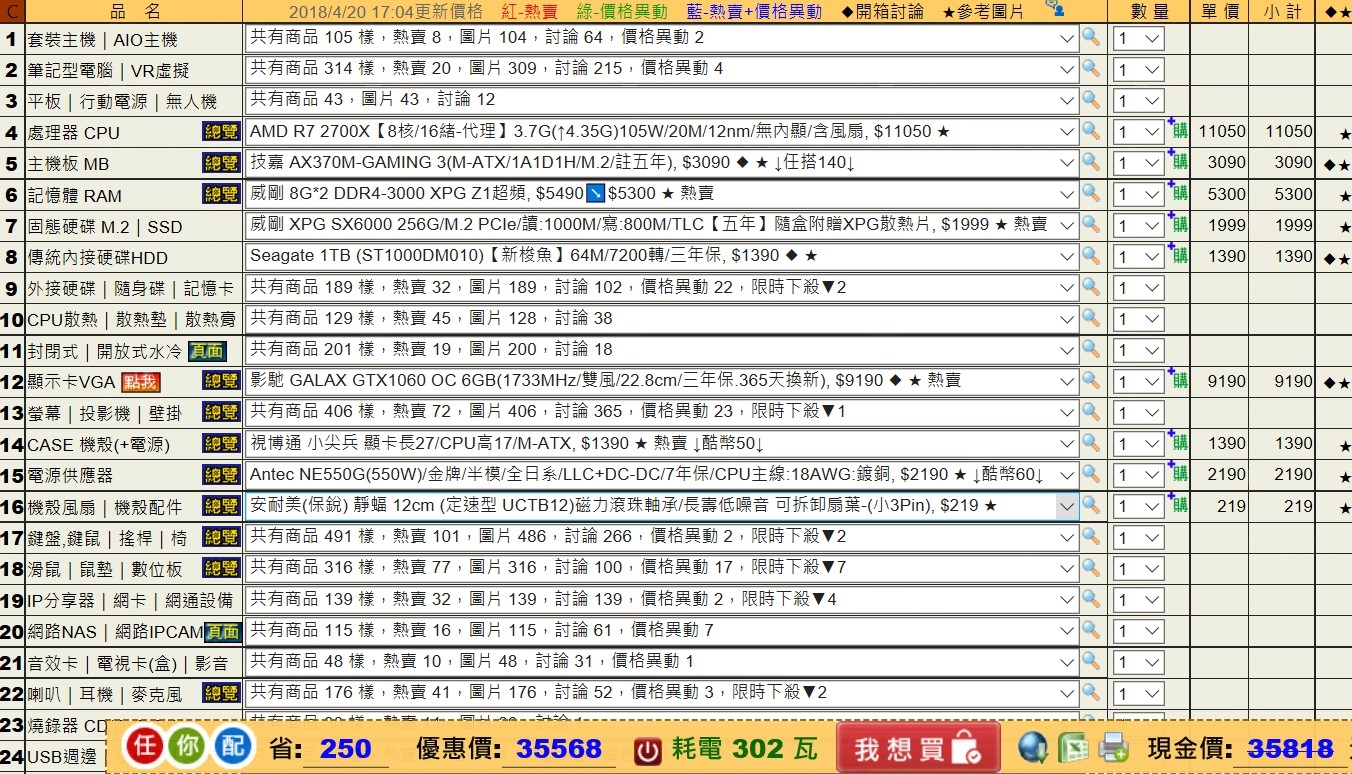
Task: Click the 省 250 value
Action: tap(345, 749)
